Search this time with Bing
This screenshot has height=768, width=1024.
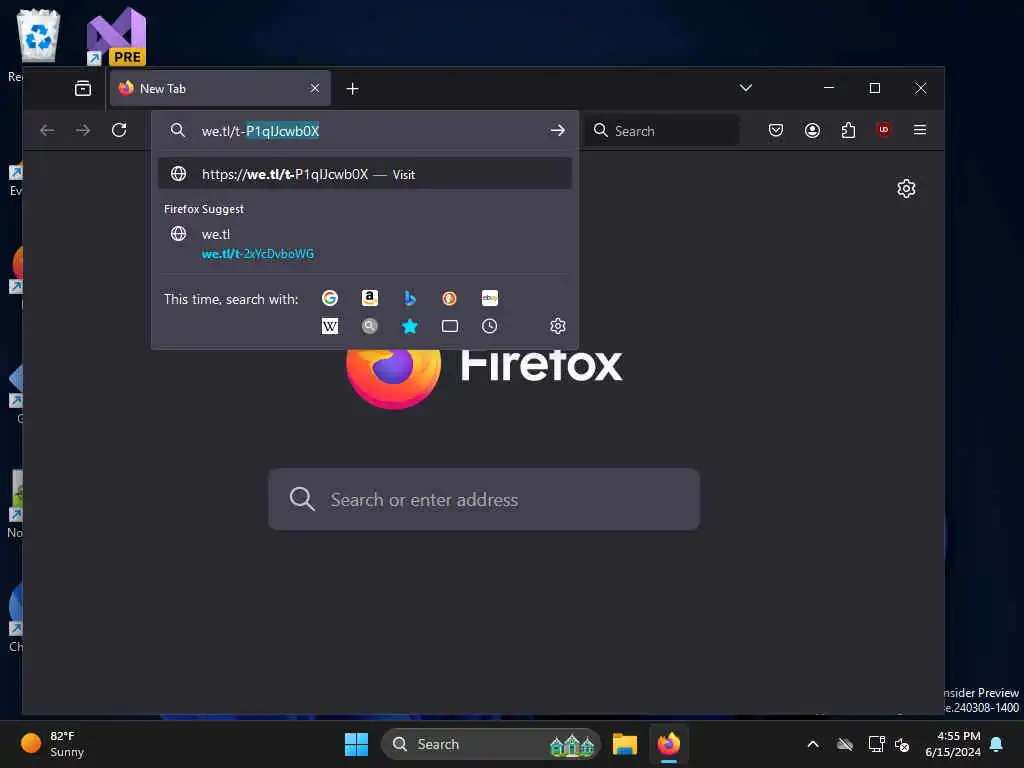point(409,298)
